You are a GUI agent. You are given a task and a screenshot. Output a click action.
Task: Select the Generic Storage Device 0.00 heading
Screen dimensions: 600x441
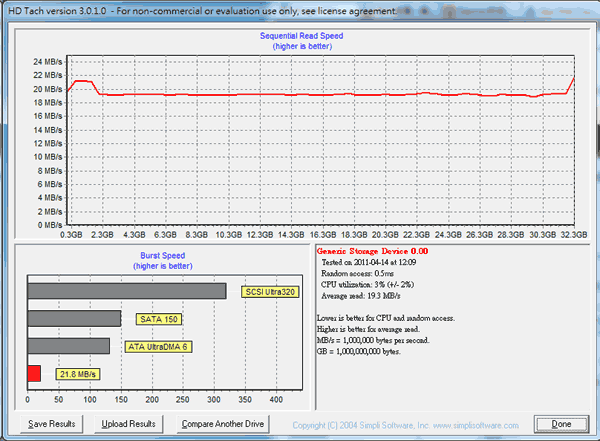pyautogui.click(x=372, y=250)
